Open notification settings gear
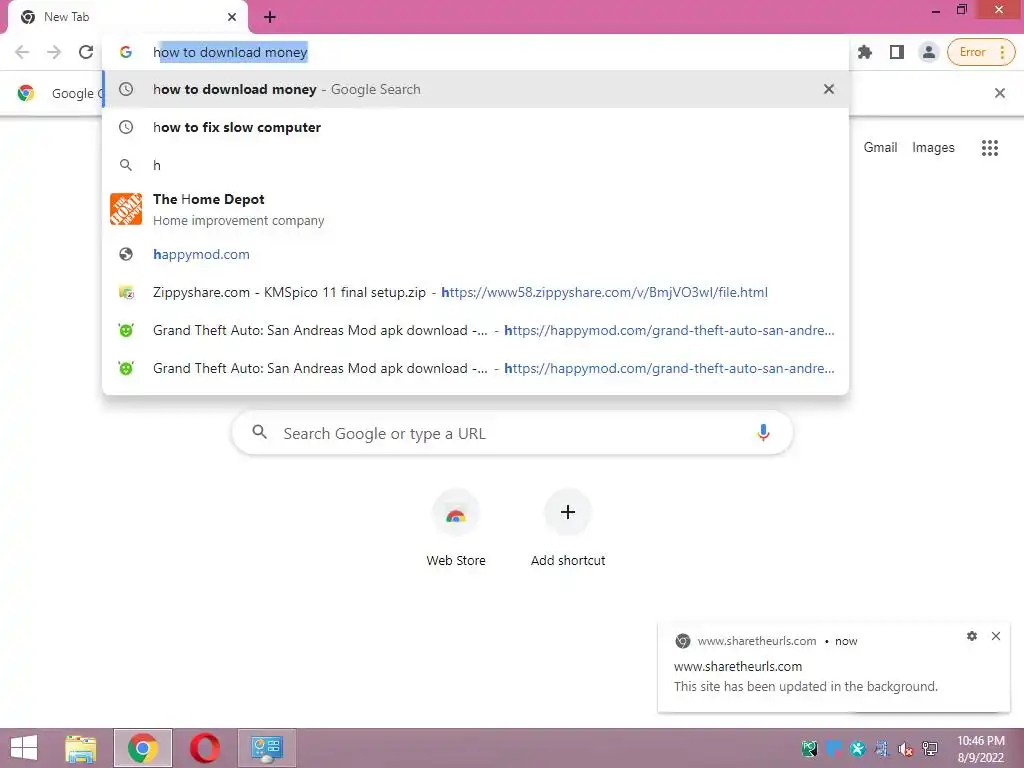 (x=972, y=636)
